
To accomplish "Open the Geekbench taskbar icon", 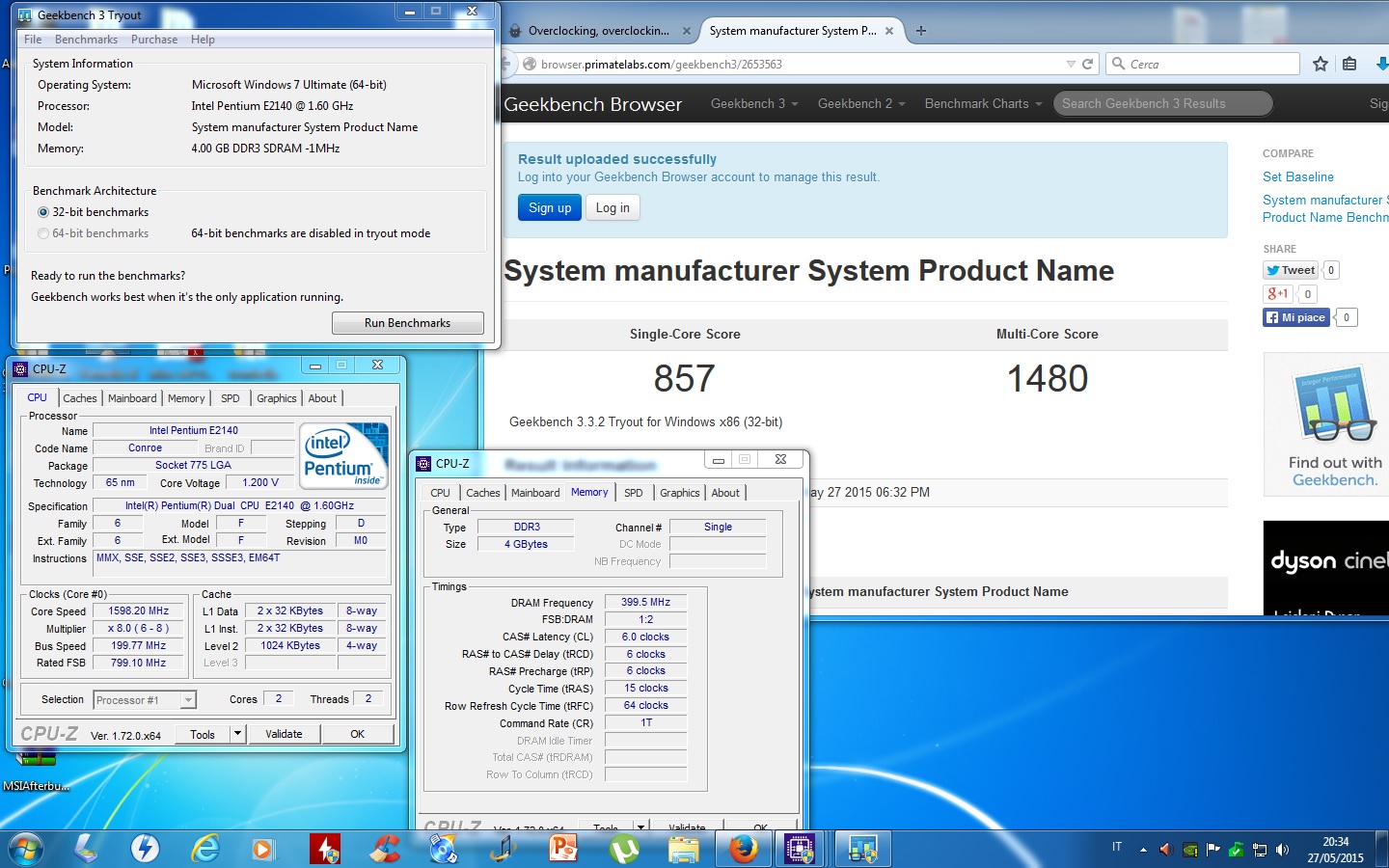I will tap(862, 849).
